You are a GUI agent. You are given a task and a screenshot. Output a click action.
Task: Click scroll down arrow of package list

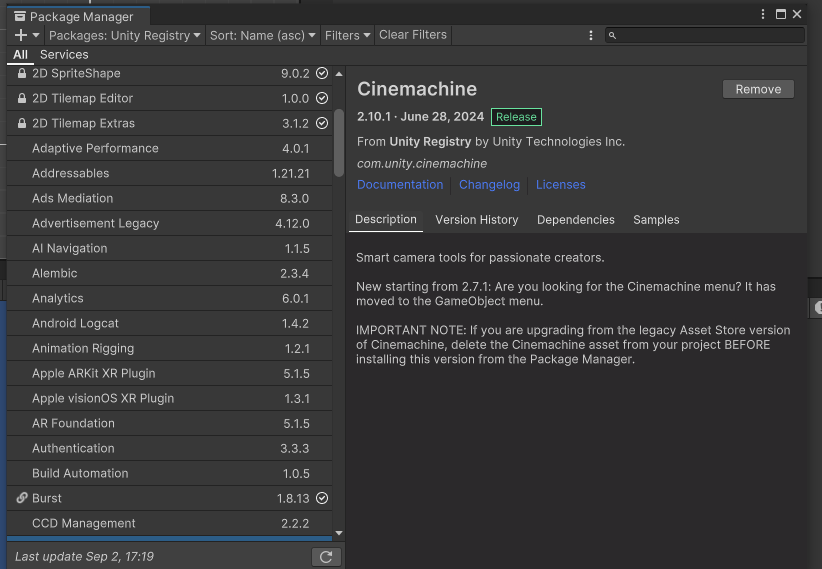coord(339,533)
